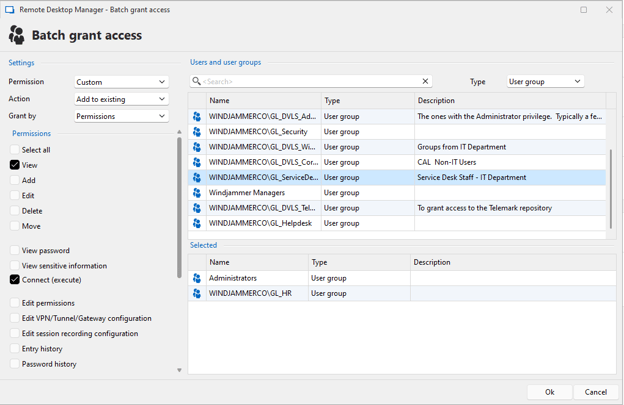Click the group icon next to Windjammer Managers
The image size is (624, 405).
pos(197,193)
